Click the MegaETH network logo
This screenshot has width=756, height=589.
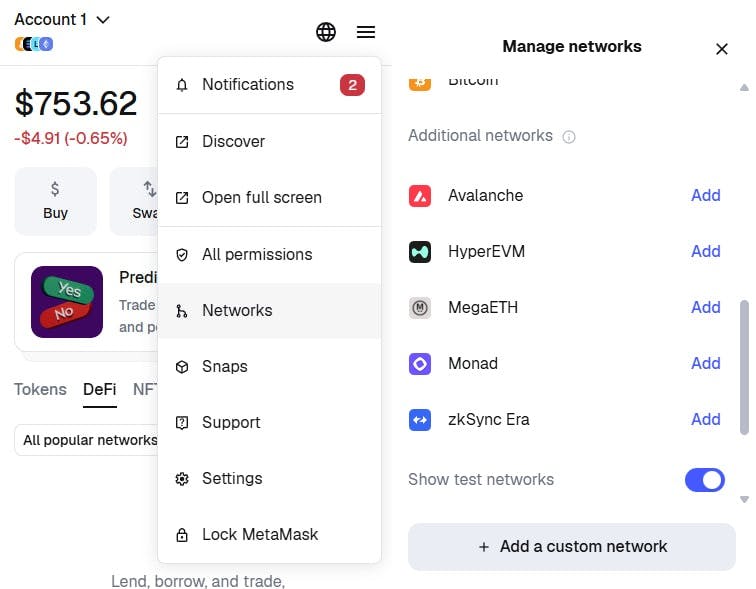tap(419, 308)
